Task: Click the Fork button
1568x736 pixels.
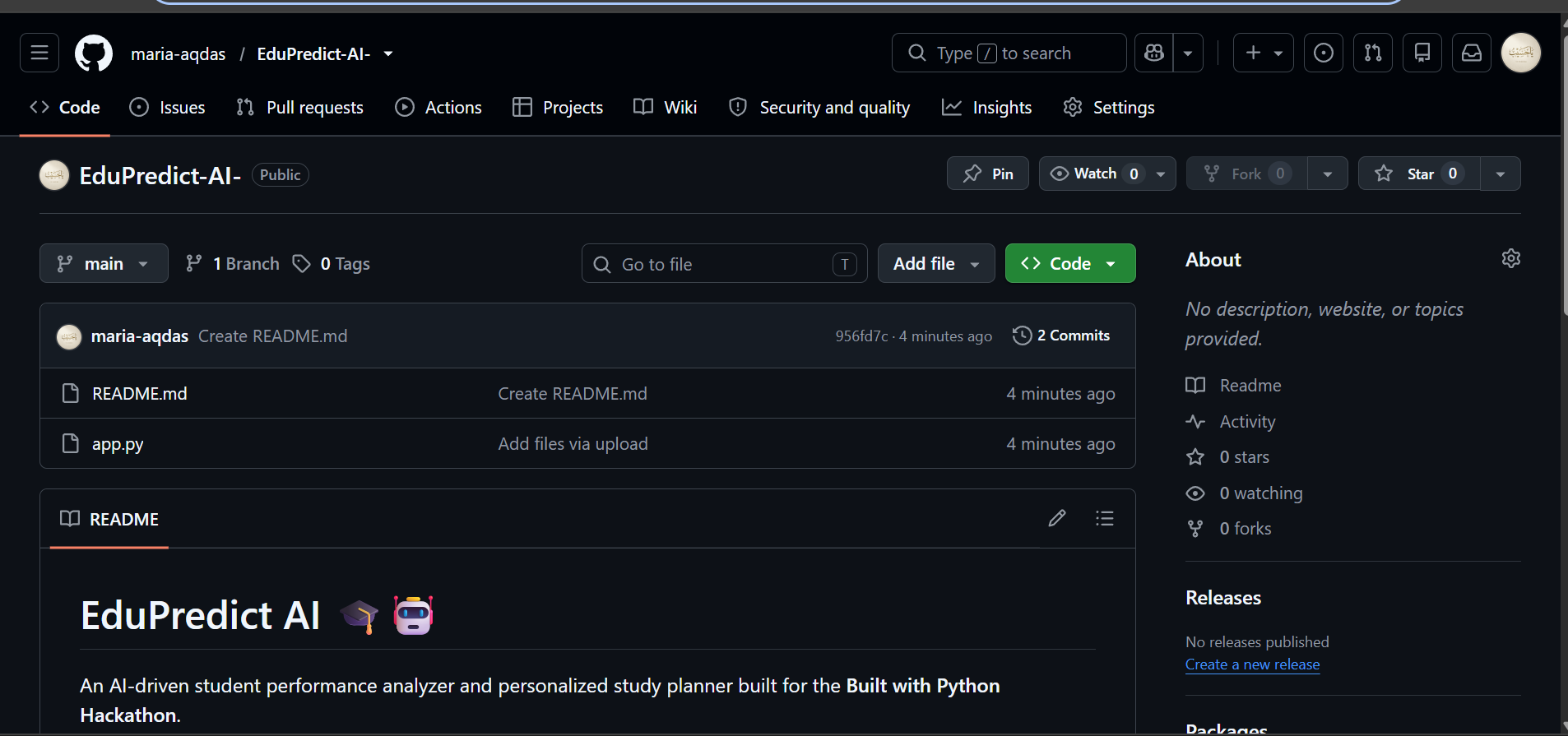Action: coord(1247,174)
